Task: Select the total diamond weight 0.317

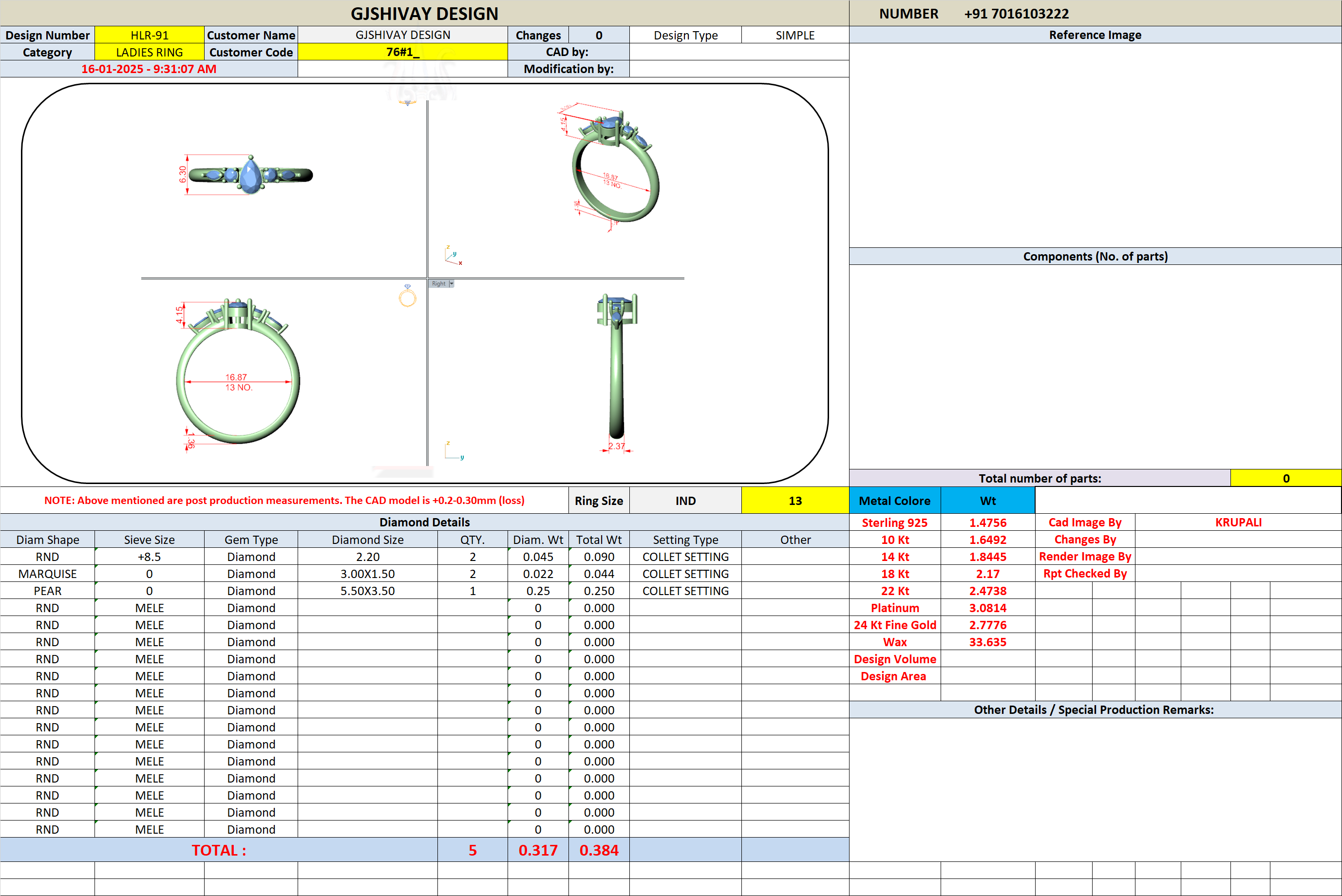Action: click(538, 850)
